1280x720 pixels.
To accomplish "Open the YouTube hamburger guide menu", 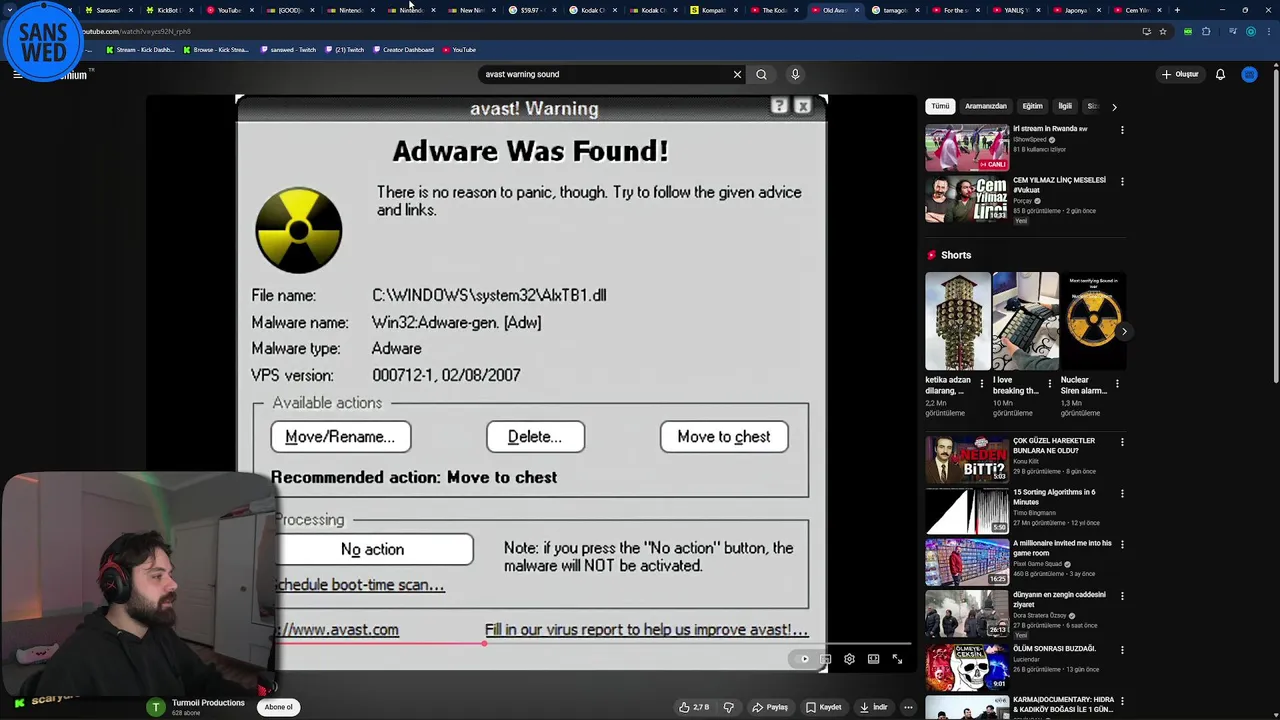I will click(17, 75).
